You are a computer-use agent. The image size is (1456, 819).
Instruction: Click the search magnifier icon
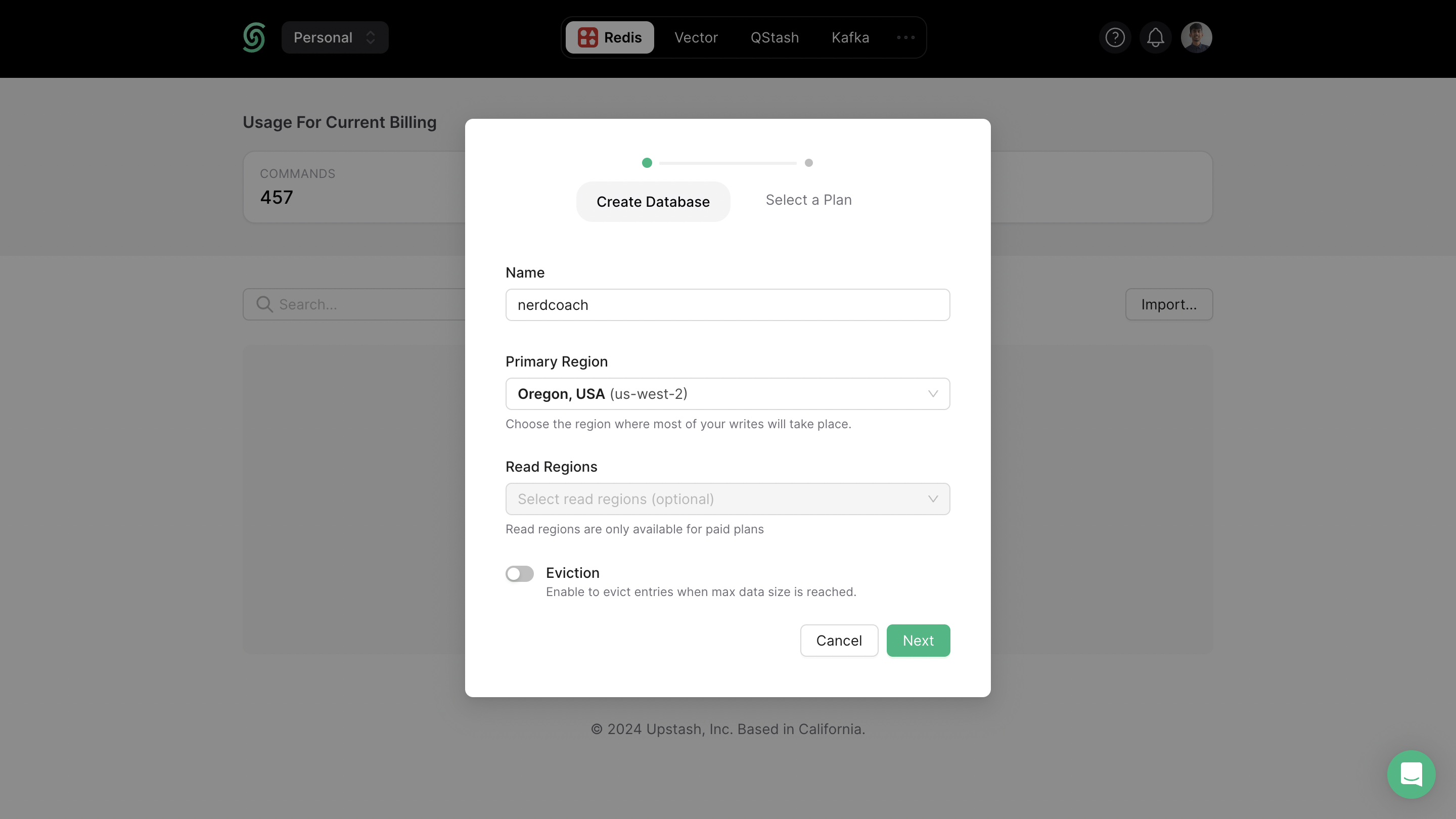click(x=264, y=304)
